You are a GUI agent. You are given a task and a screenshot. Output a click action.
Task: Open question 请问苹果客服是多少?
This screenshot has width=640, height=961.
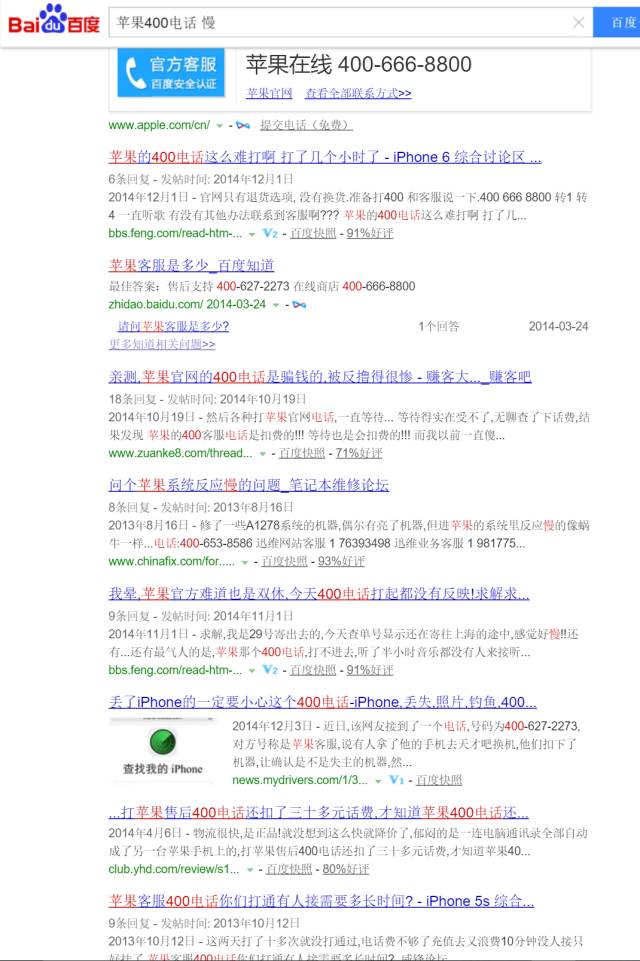(x=173, y=326)
